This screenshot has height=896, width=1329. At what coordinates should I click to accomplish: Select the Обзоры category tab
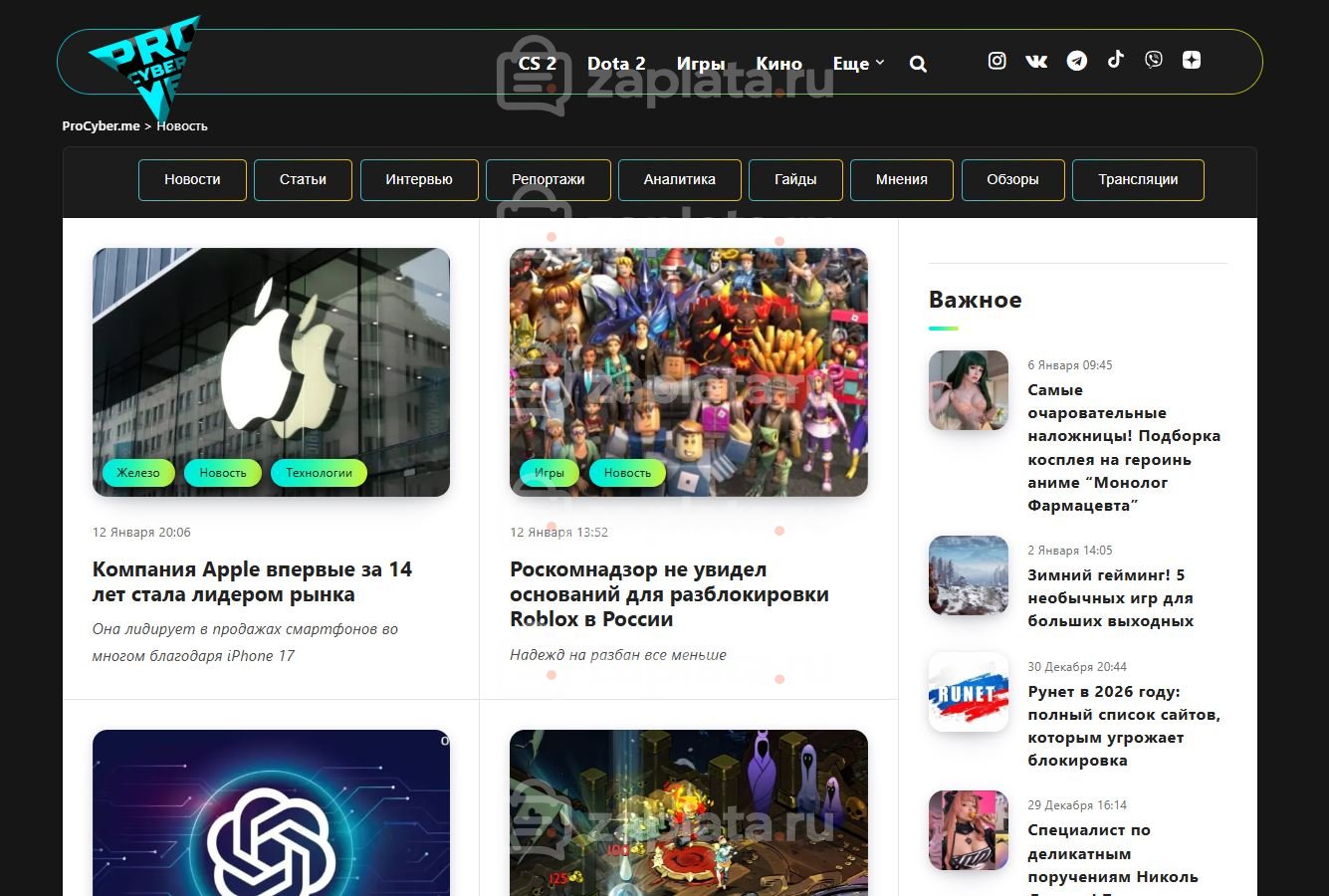pyautogui.click(x=1012, y=180)
